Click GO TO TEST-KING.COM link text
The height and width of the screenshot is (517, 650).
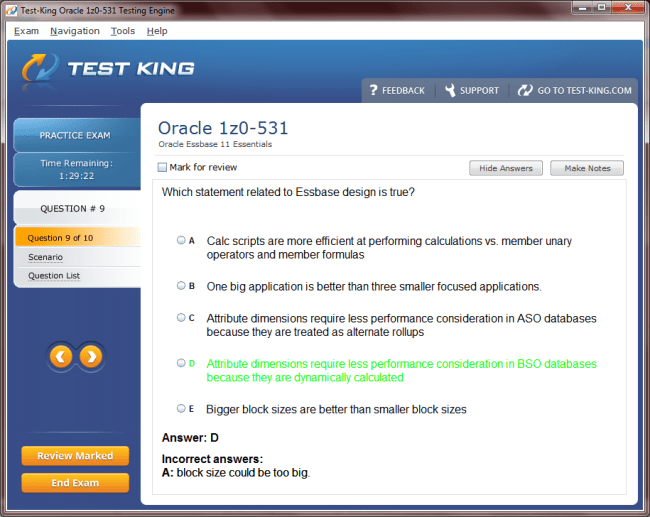coord(585,90)
